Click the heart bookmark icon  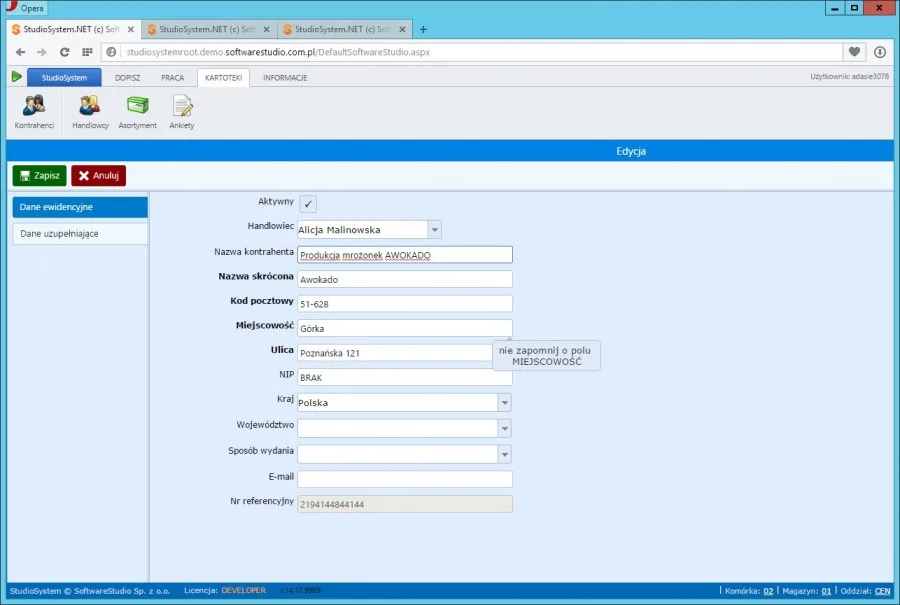tap(854, 52)
